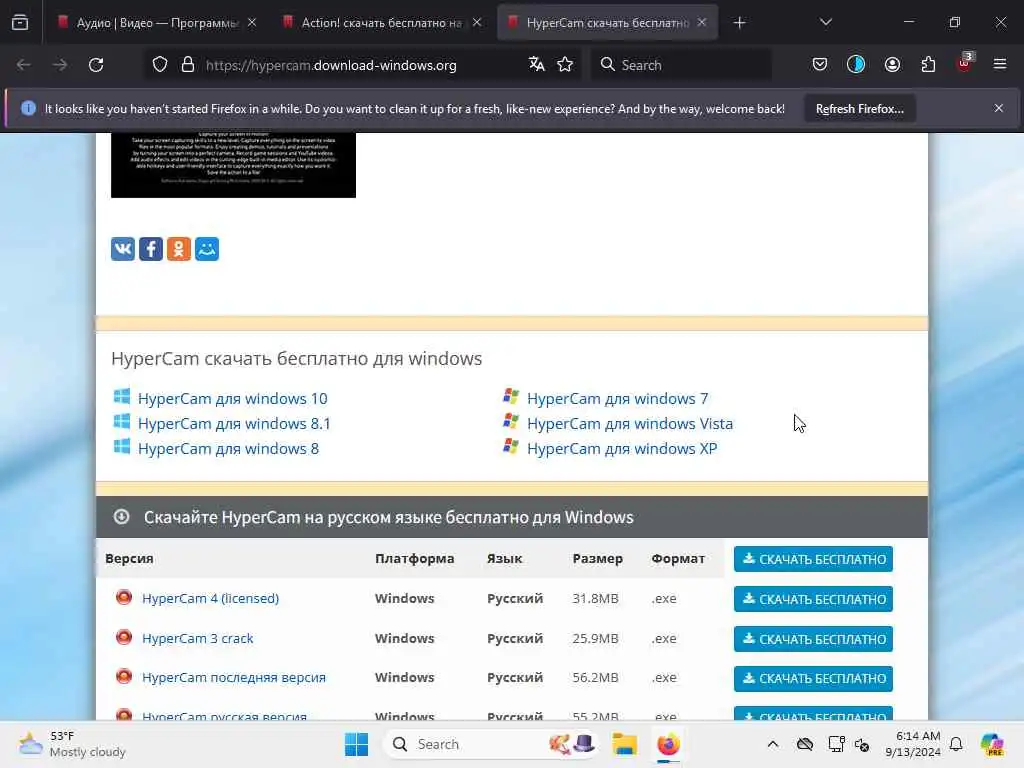The width and height of the screenshot is (1024, 768).
Task: Click the Windows taskbar Search box
Action: (x=490, y=744)
